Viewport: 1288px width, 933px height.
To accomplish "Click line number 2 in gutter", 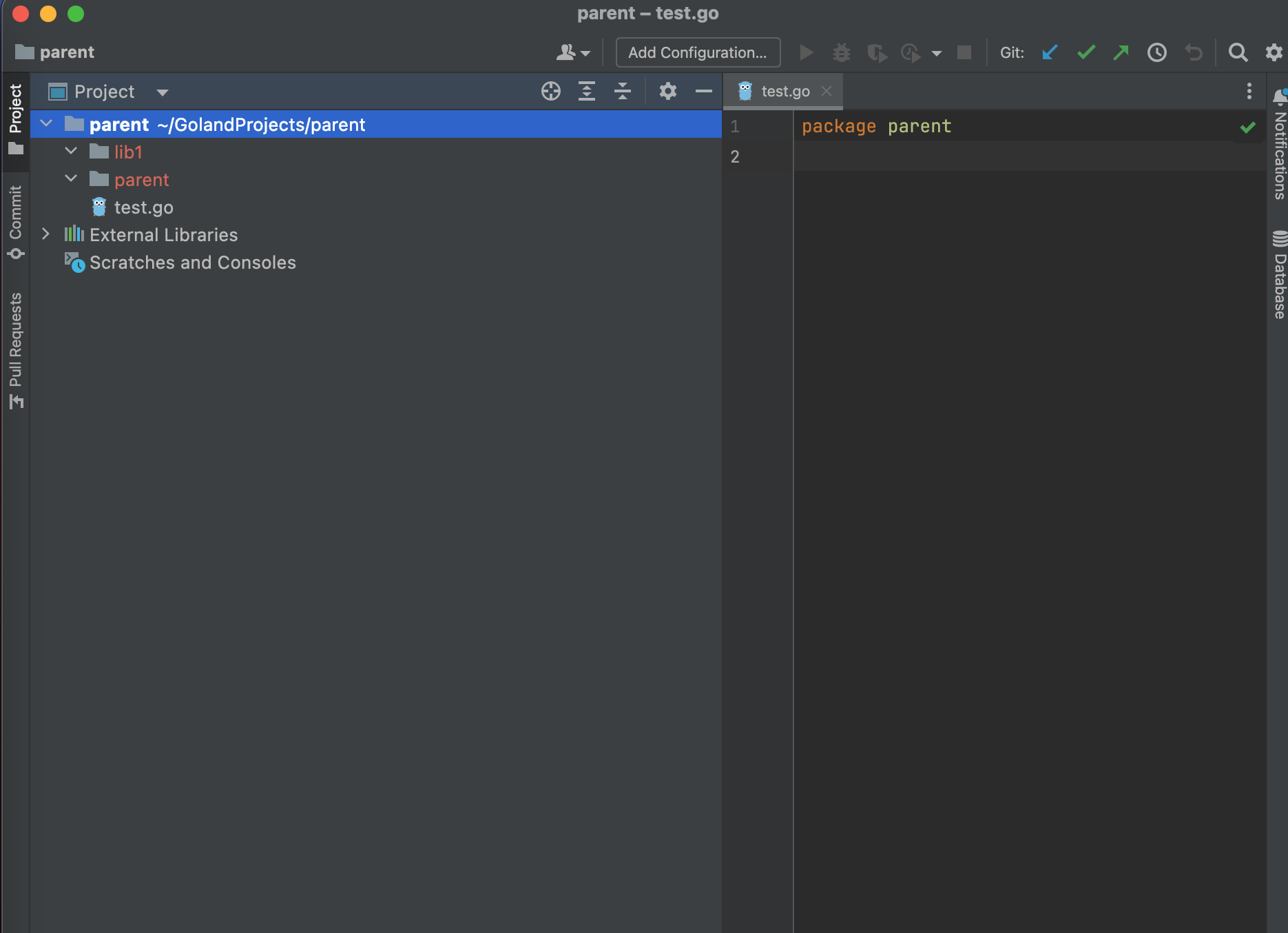I will tap(735, 157).
